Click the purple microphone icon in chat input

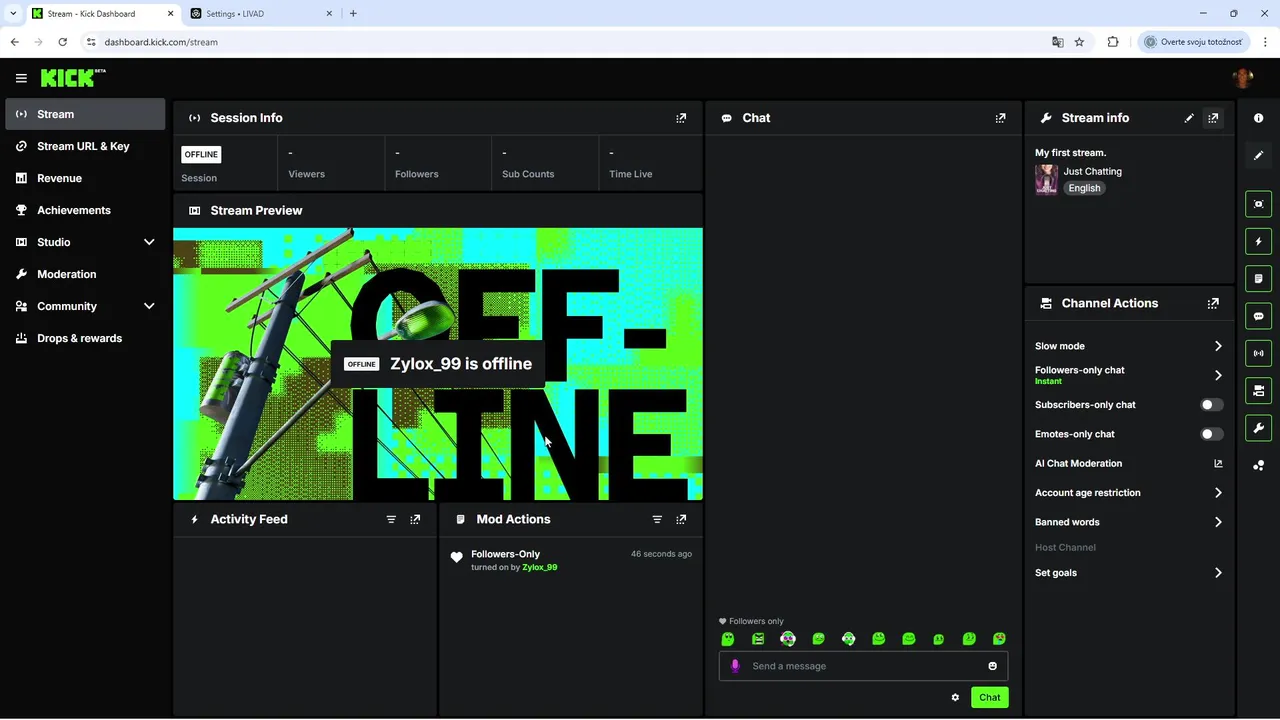tap(735, 666)
